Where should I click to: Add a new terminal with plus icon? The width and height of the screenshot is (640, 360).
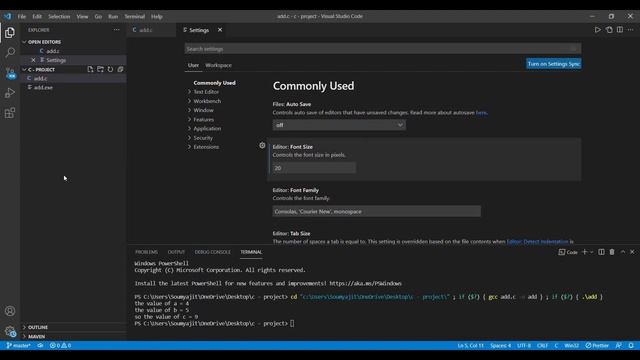point(584,252)
